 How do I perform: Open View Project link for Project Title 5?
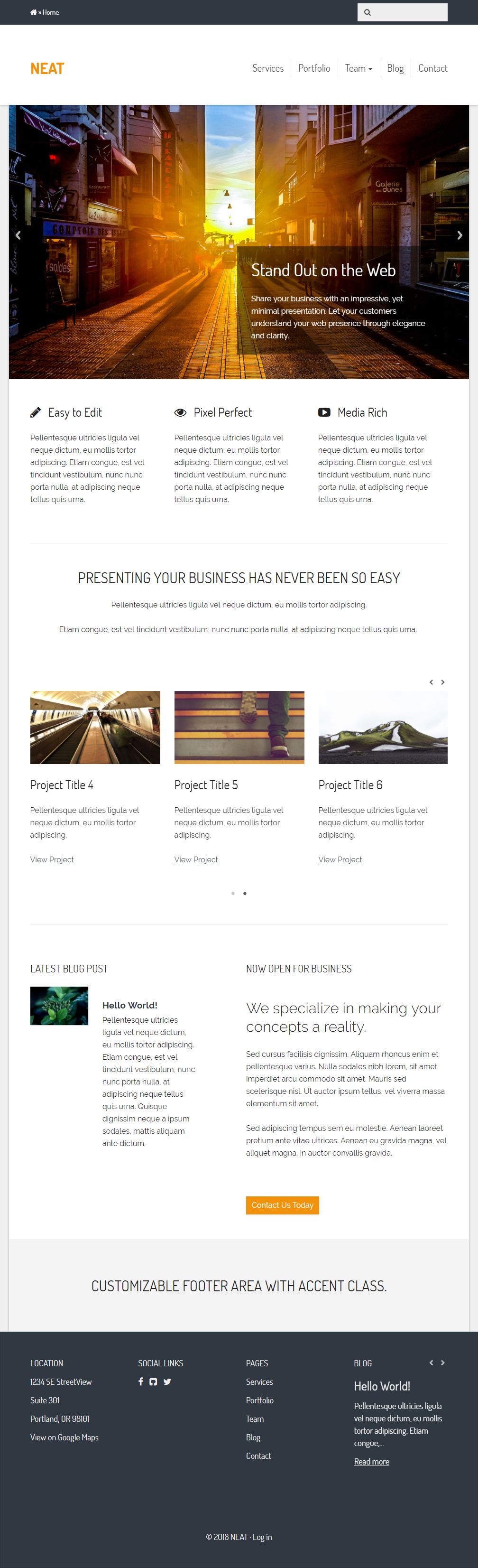pyautogui.click(x=196, y=859)
